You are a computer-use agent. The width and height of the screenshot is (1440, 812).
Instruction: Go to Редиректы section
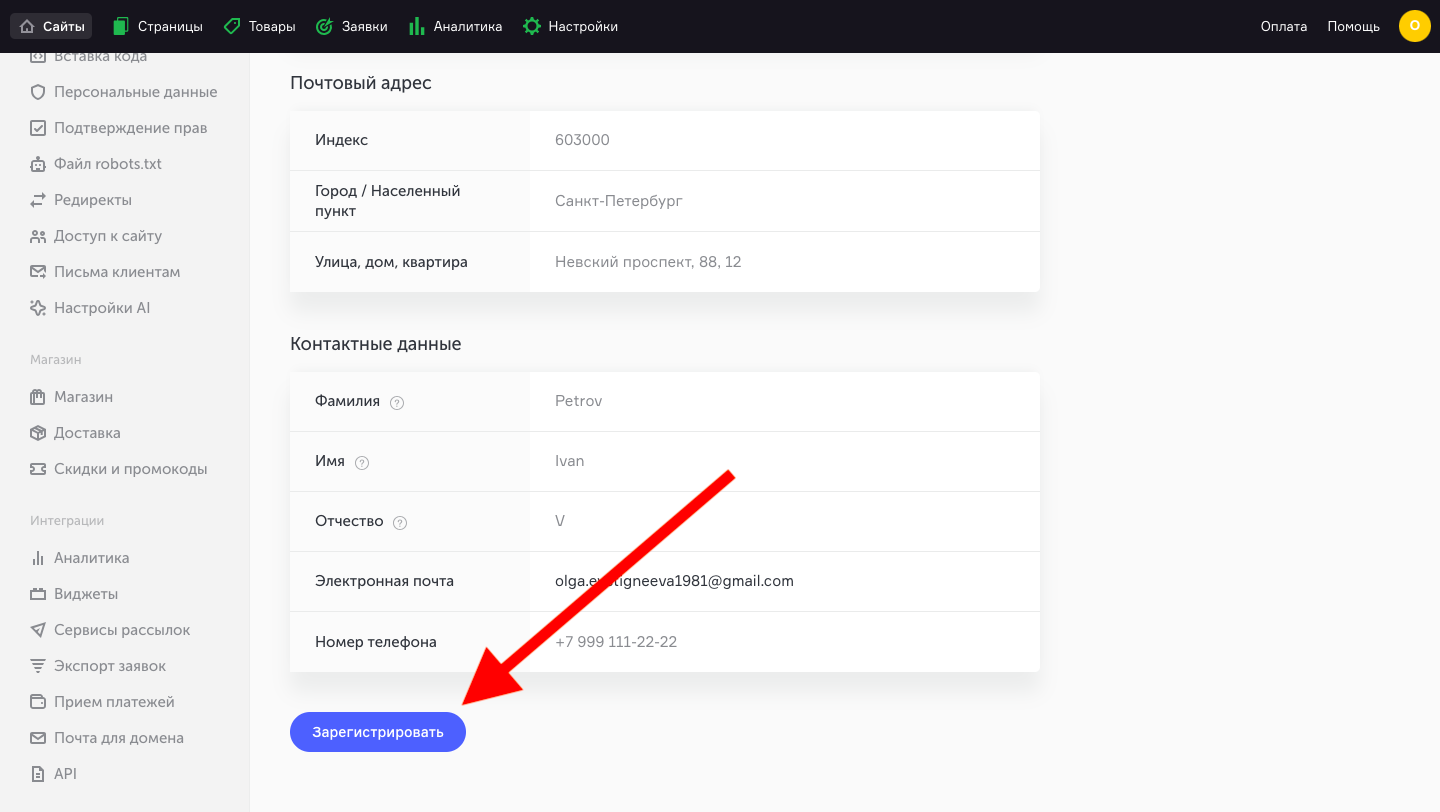[93, 200]
